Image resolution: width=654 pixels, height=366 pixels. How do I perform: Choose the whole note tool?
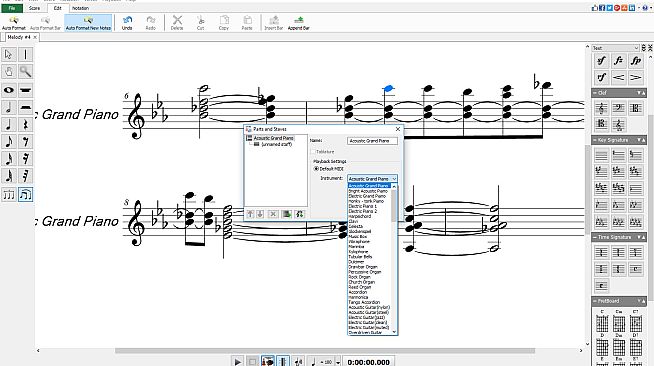[x=9, y=90]
